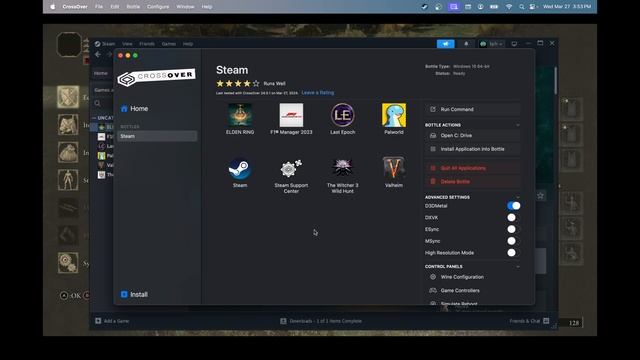Image resolution: width=640 pixels, height=360 pixels.
Task: Disable the D3DMetal toggle
Action: click(513, 206)
